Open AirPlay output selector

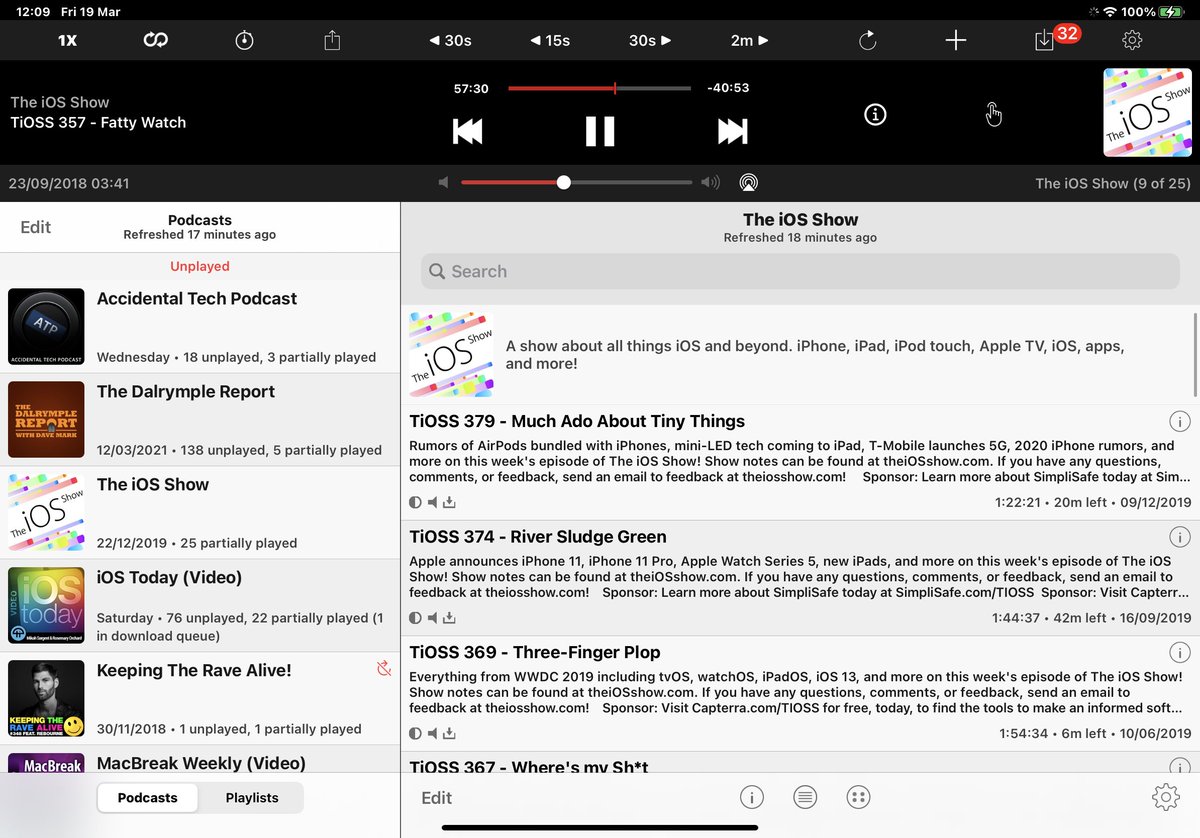[x=749, y=183]
